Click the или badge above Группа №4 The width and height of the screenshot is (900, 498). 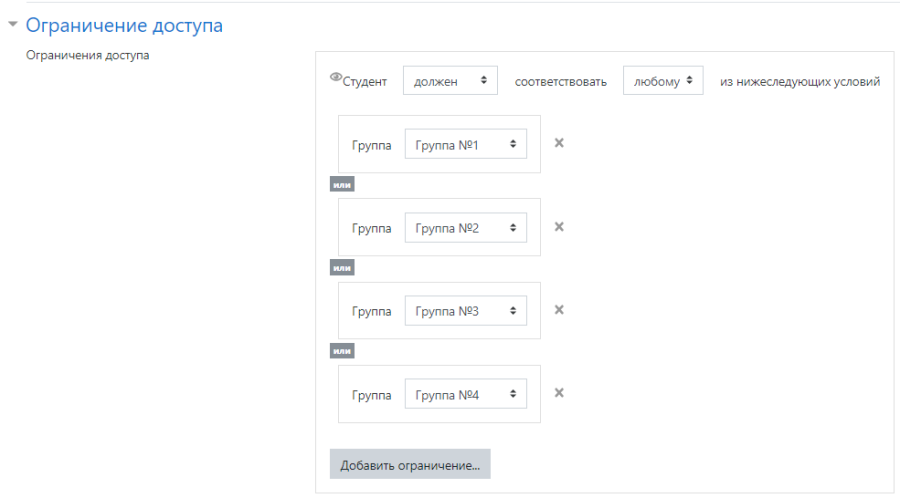343,351
